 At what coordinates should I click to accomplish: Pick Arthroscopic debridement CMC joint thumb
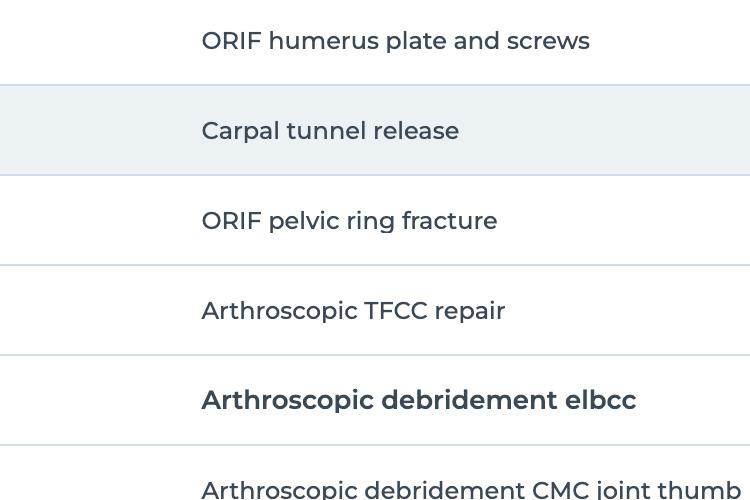375,473
